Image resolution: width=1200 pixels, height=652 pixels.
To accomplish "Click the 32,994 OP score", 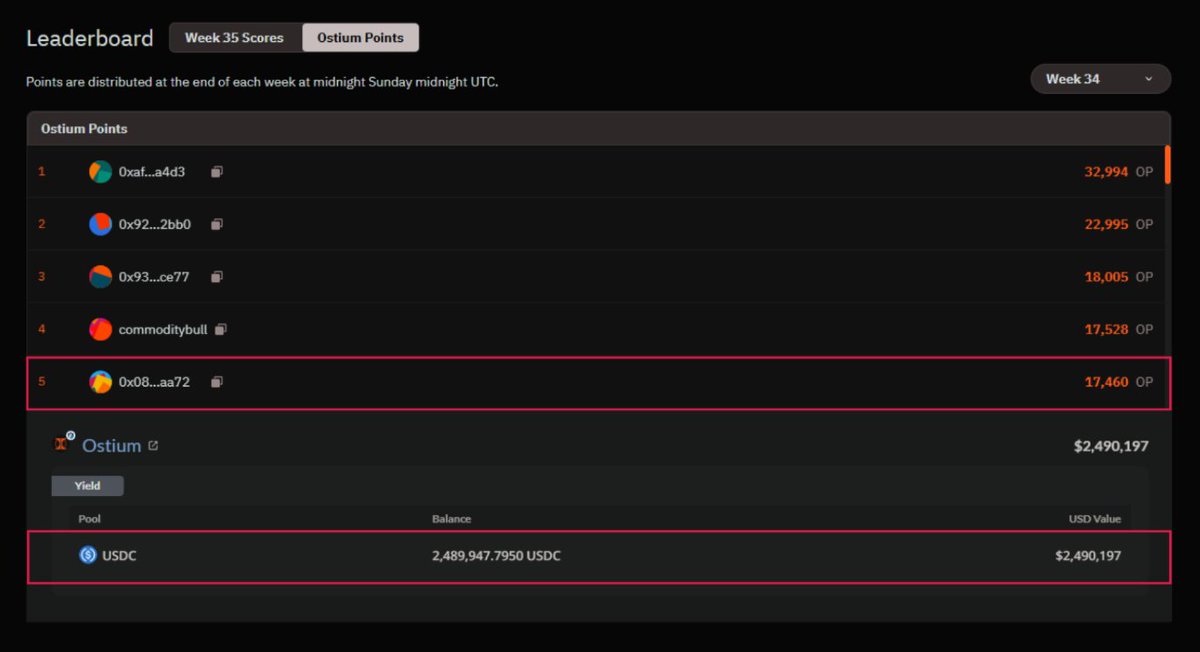I will [1118, 172].
